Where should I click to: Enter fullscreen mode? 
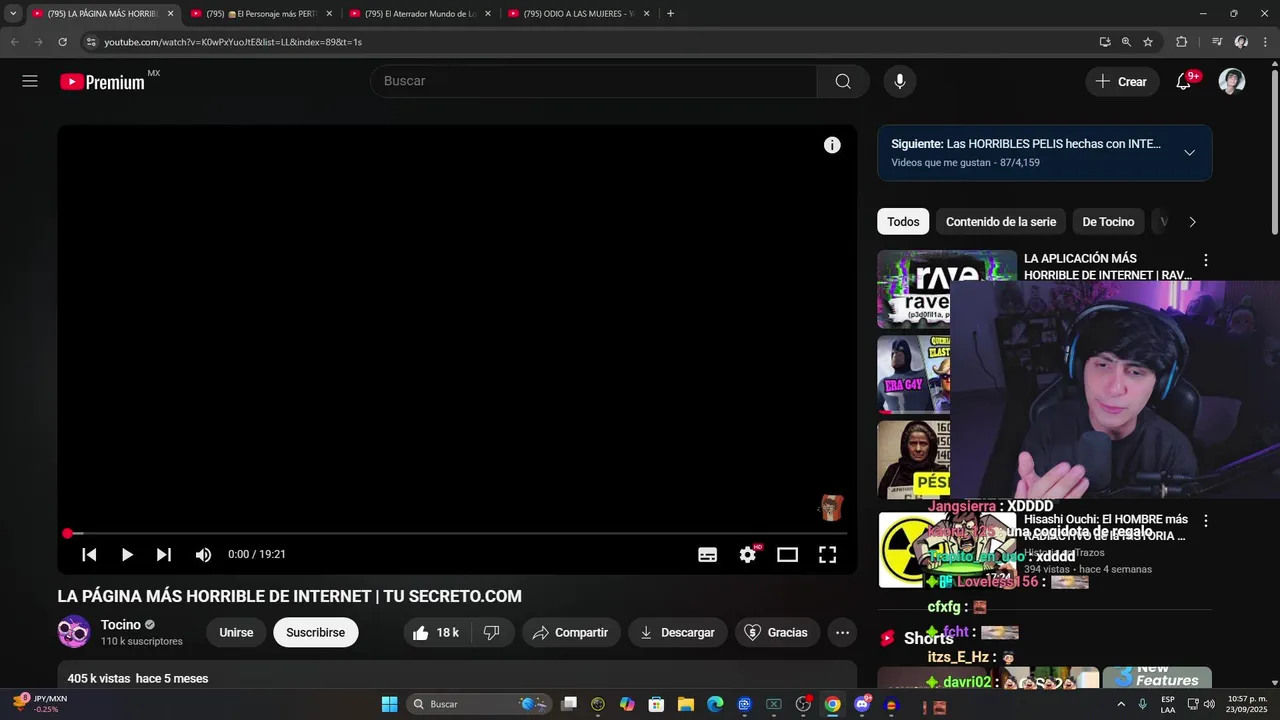click(x=827, y=555)
